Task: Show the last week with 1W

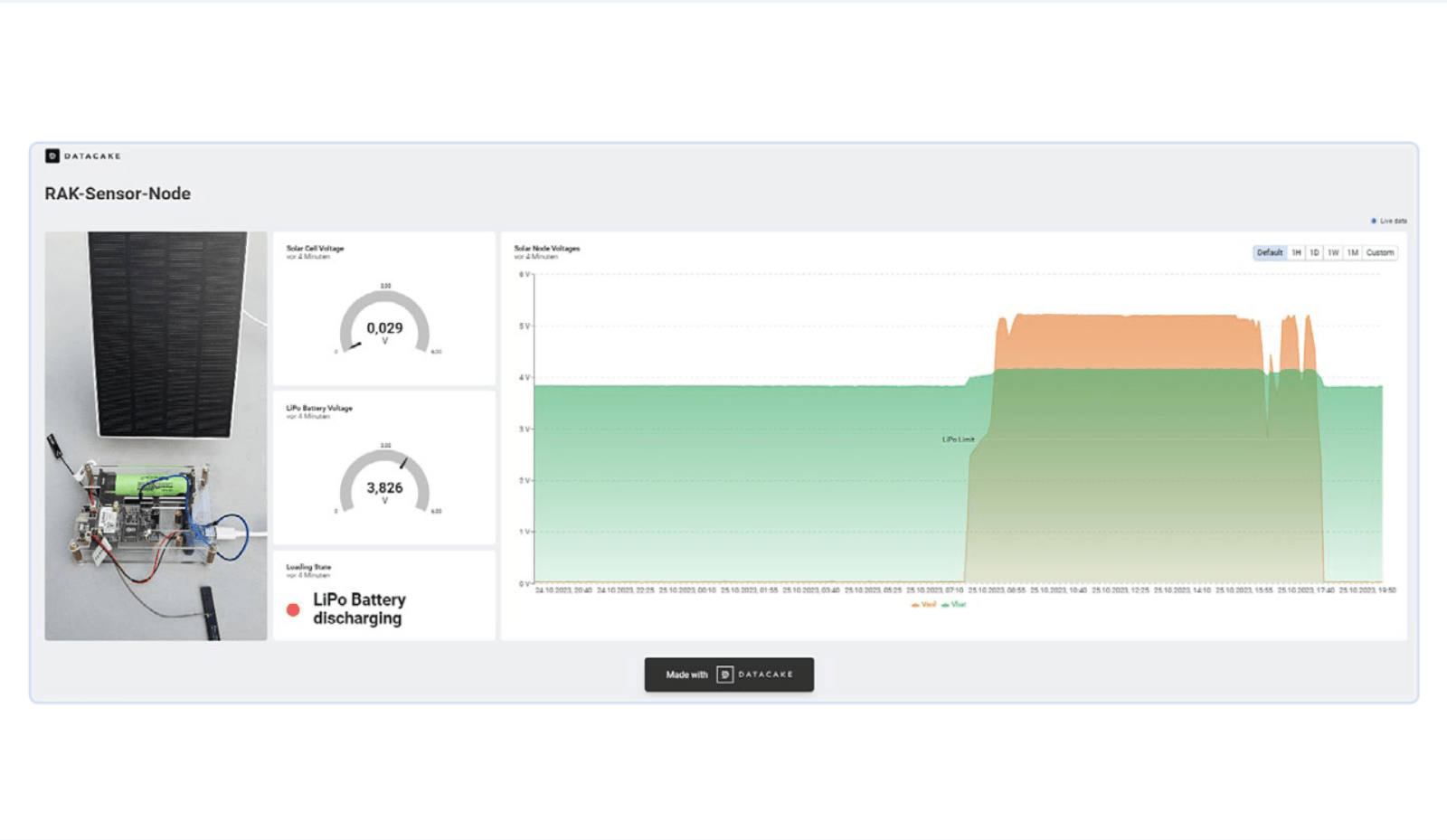Action: (1333, 252)
